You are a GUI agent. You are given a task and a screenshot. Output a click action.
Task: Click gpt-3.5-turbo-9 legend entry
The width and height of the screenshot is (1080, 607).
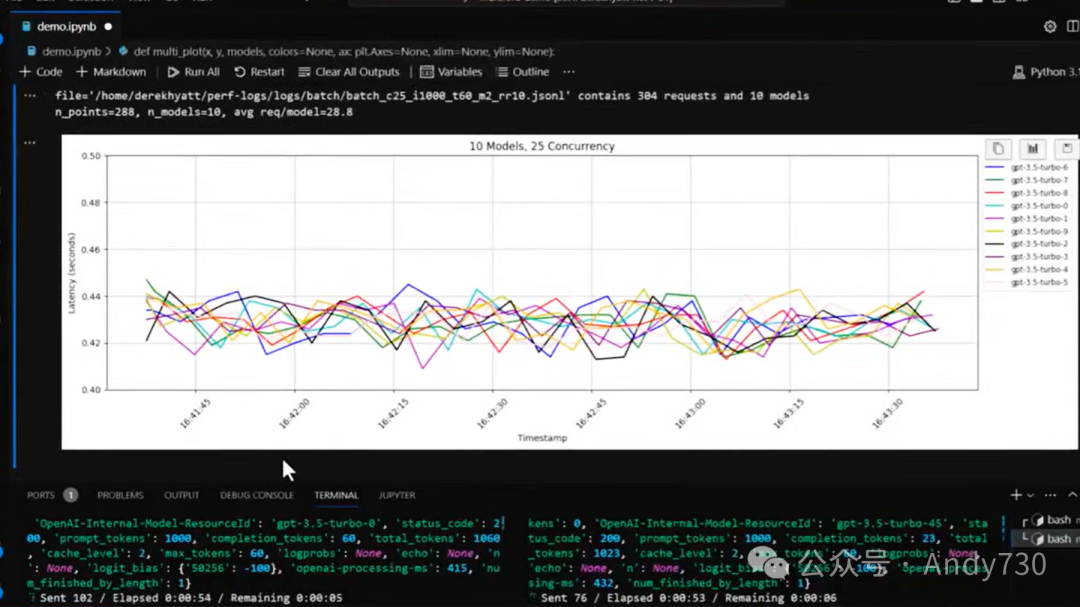point(1026,232)
